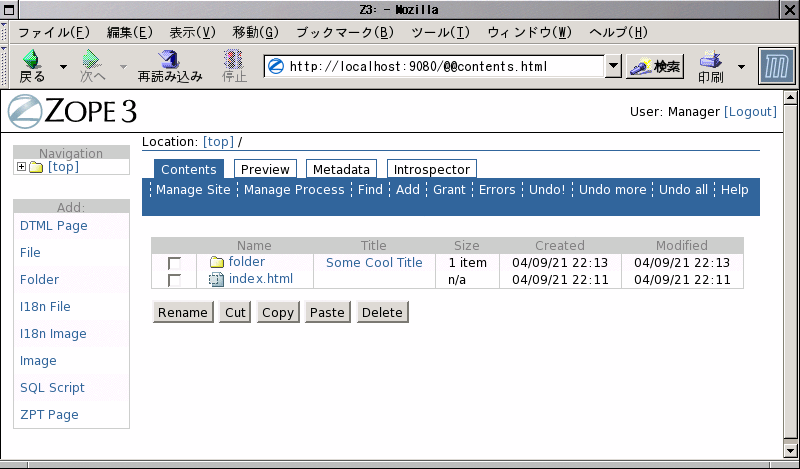Tick the index.html row checkbox

pos(175,280)
